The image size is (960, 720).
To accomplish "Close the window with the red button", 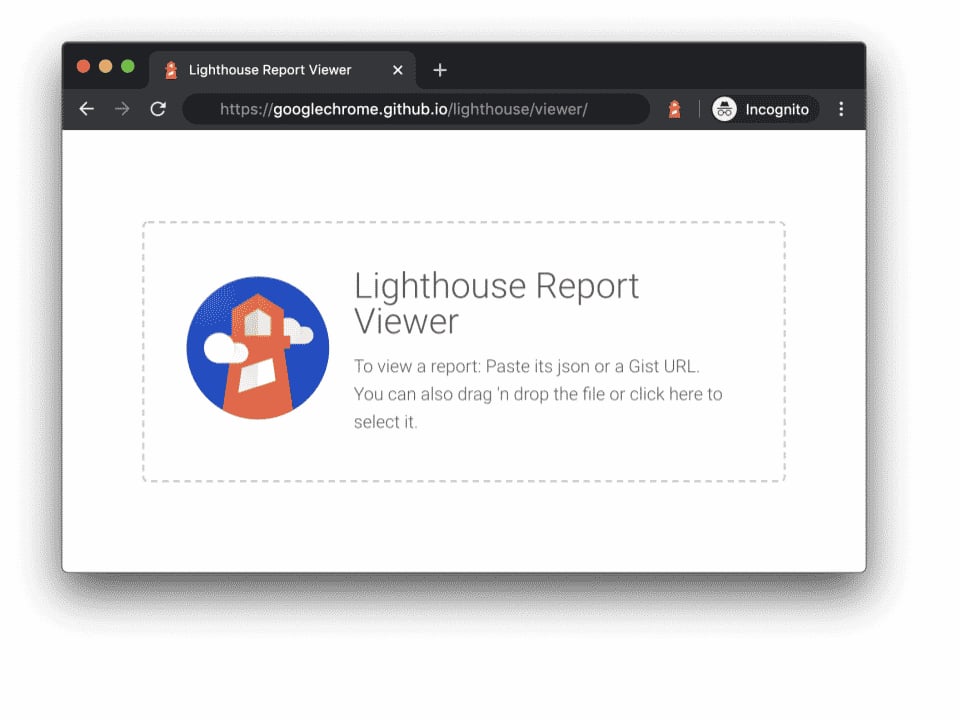I will [84, 66].
